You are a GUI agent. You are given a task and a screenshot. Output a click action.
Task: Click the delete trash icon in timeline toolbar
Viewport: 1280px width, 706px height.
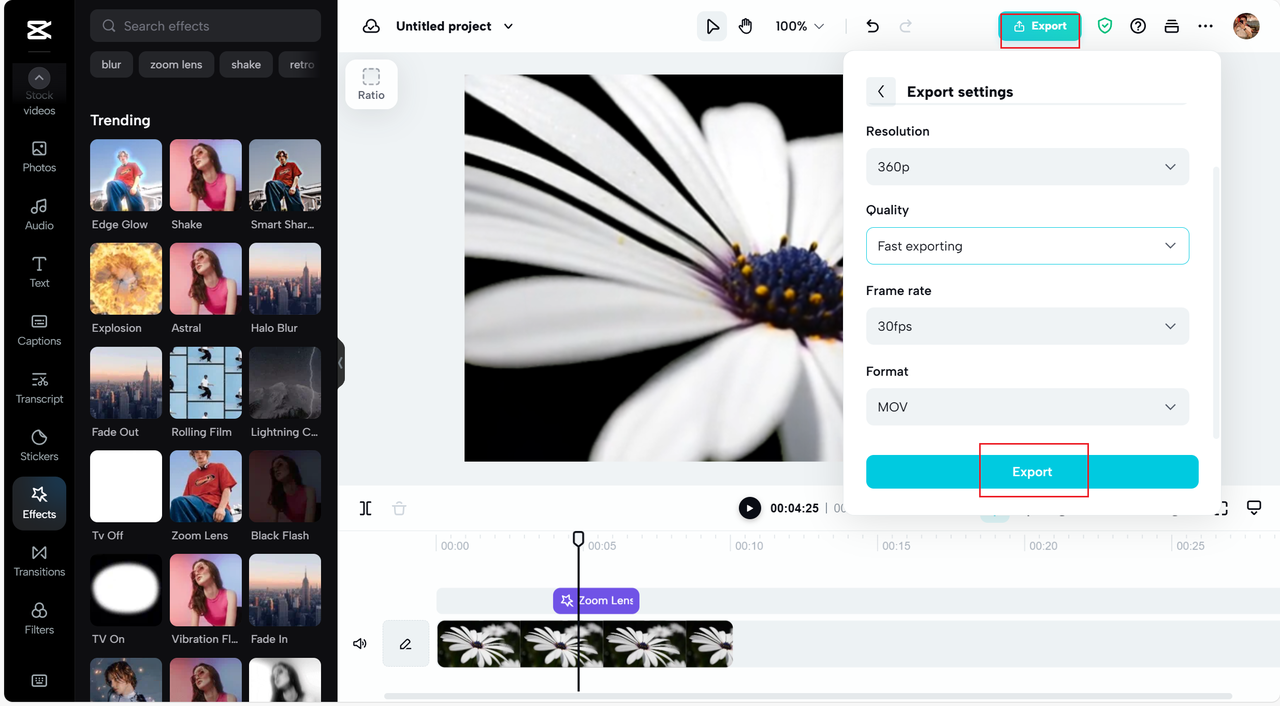[399, 508]
